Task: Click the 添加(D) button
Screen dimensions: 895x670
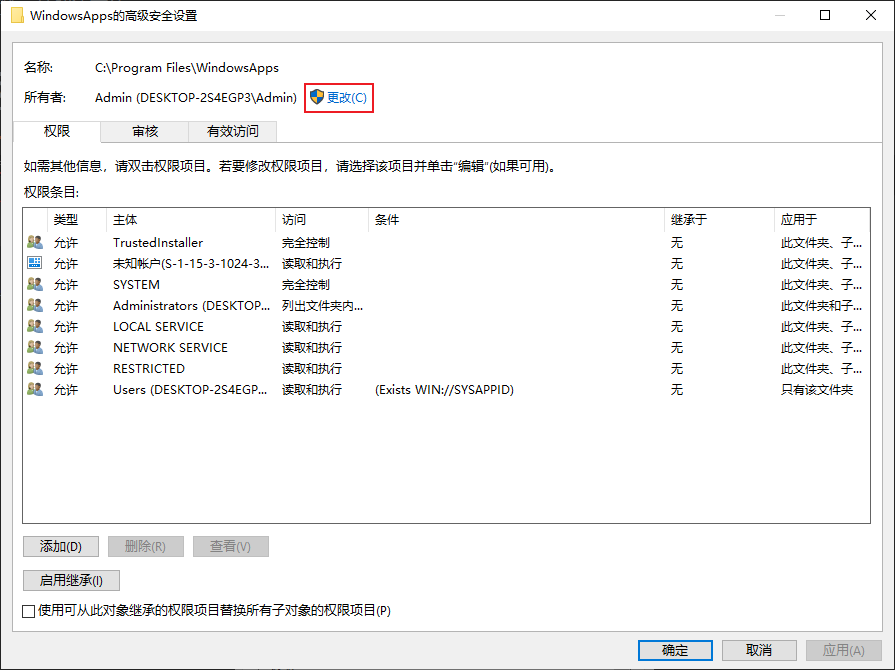Action: tap(61, 547)
